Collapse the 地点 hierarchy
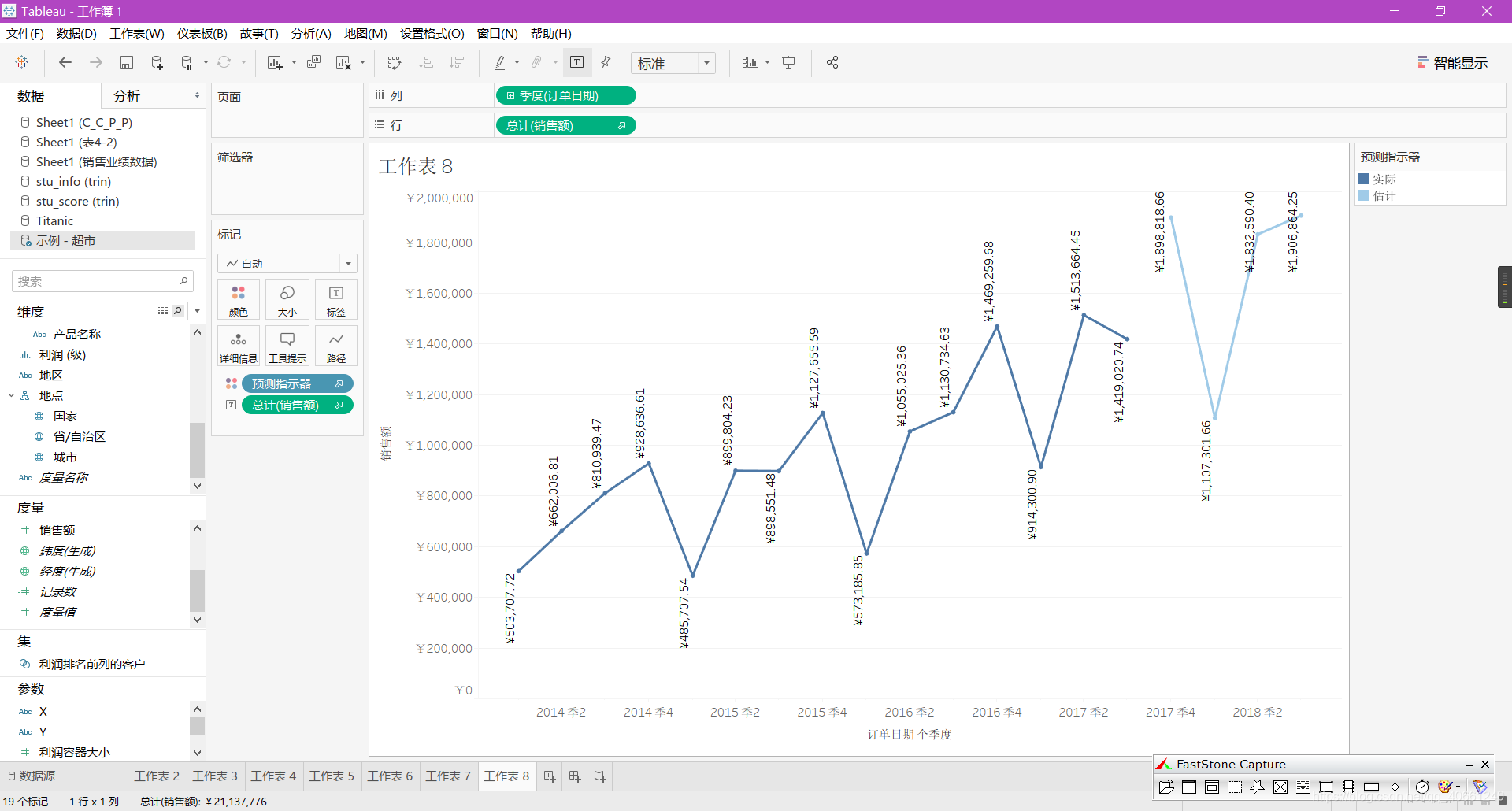The height and width of the screenshot is (811, 1512). (11, 395)
